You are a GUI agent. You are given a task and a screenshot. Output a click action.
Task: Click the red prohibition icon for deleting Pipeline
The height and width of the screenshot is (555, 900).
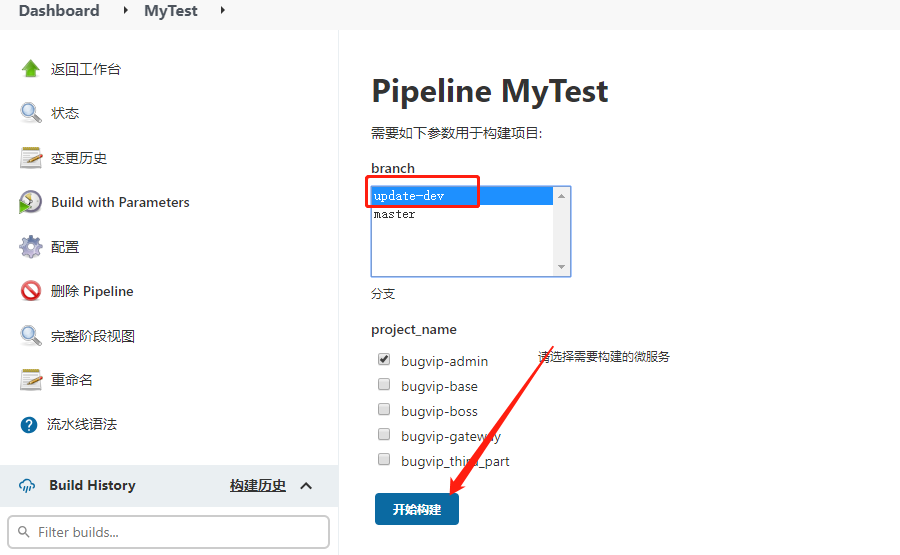click(x=30, y=291)
